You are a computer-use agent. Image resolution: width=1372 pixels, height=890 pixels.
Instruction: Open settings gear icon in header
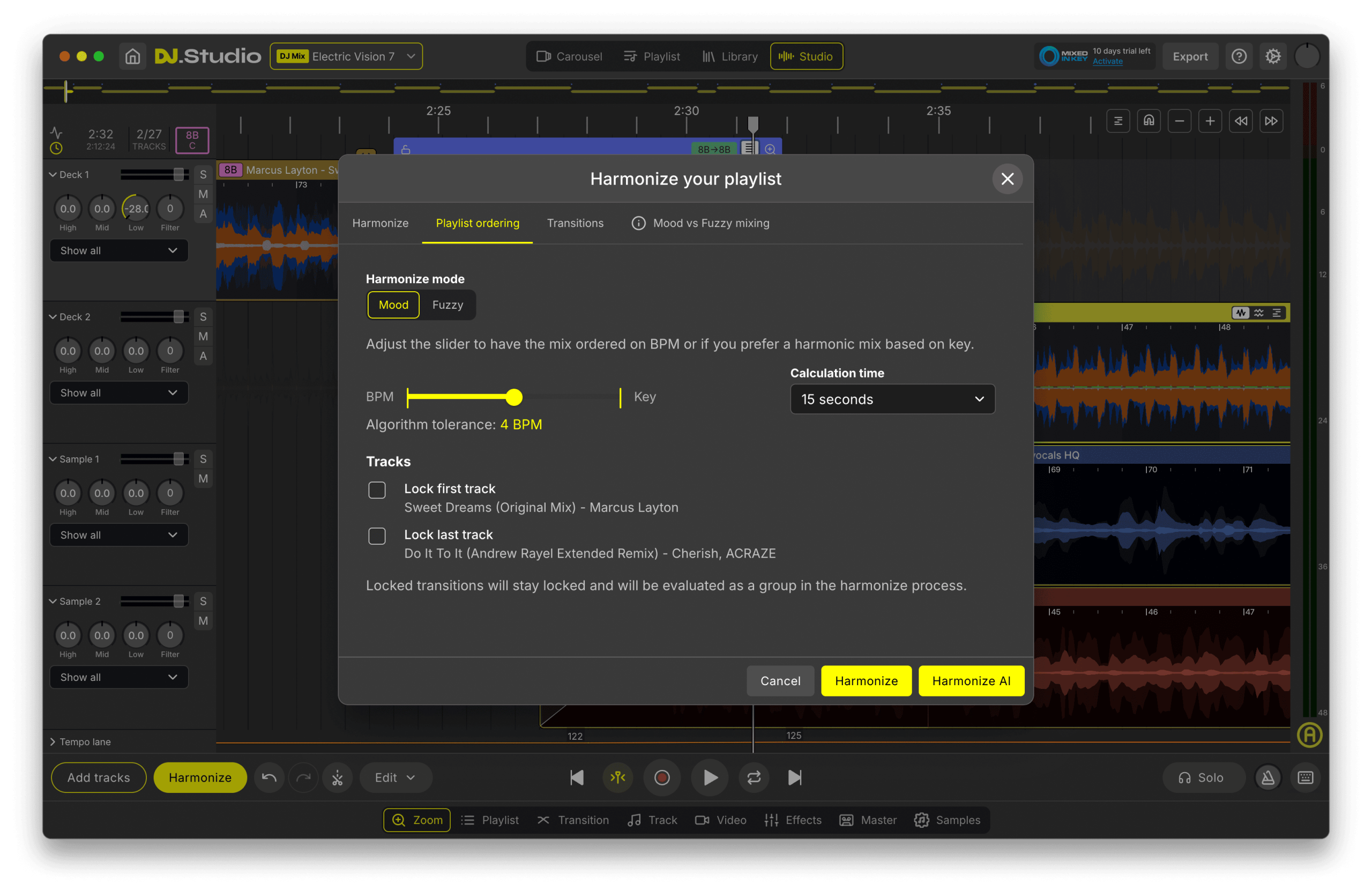(x=1273, y=56)
